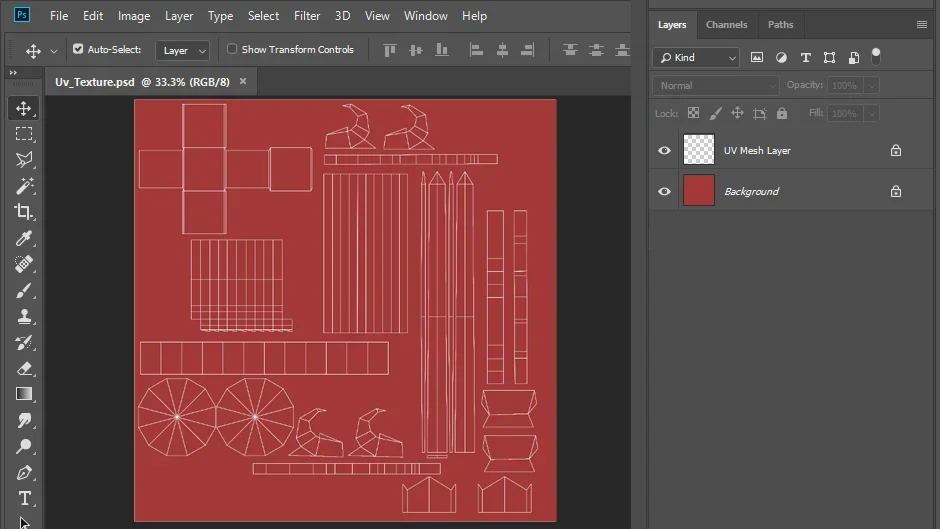The image size is (940, 529).
Task: Select the Move tool in toolbox
Action: (x=24, y=108)
